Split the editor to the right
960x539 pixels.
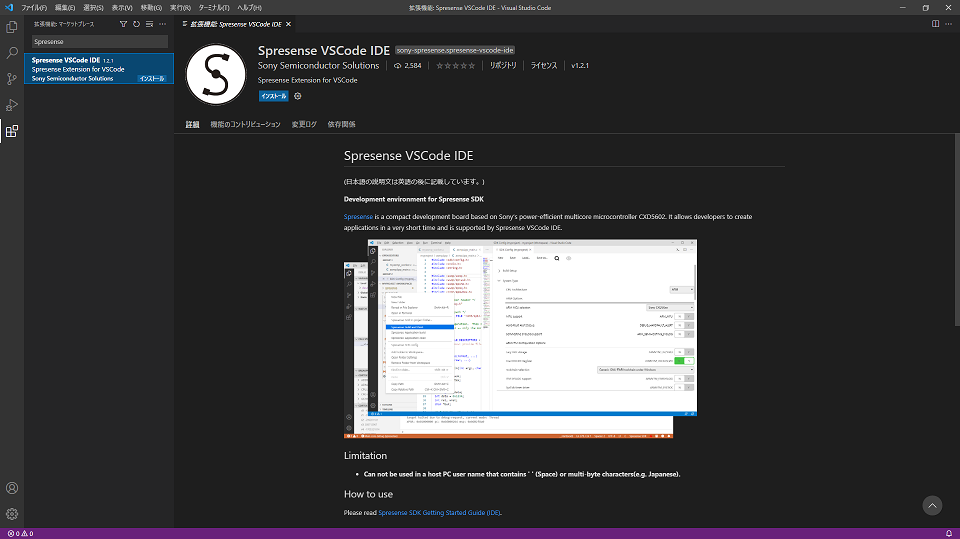pos(936,24)
